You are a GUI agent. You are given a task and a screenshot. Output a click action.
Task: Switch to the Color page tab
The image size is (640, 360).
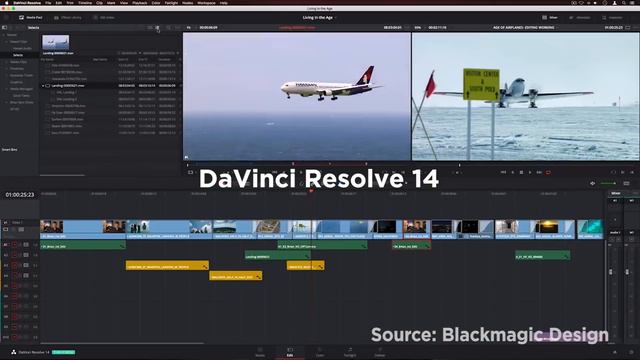pyautogui.click(x=320, y=352)
